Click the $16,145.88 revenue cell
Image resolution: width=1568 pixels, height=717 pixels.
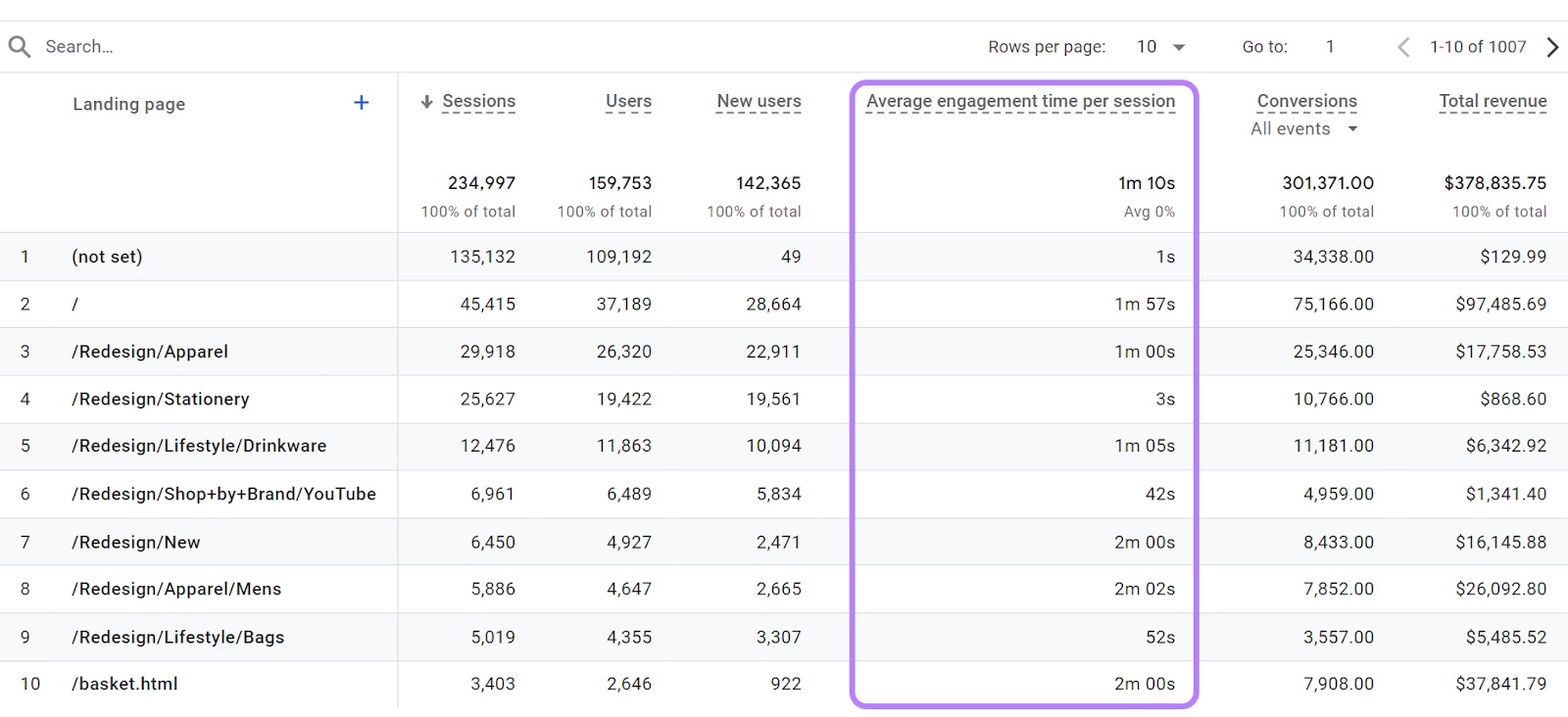coord(1501,542)
